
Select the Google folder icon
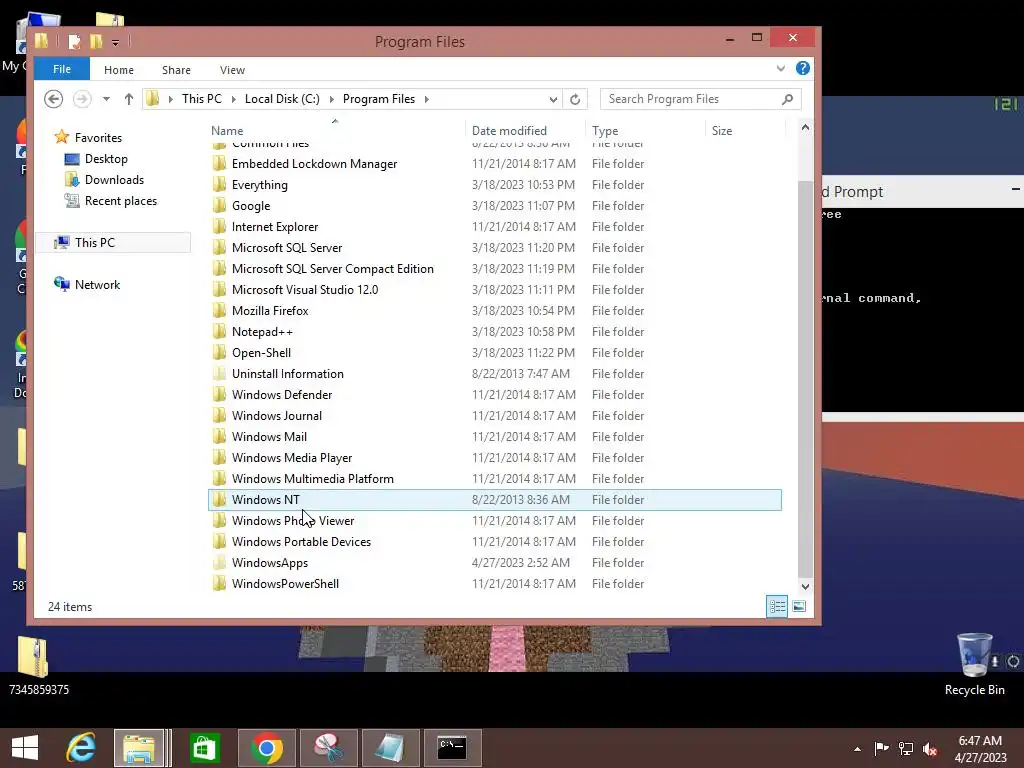tap(220, 206)
